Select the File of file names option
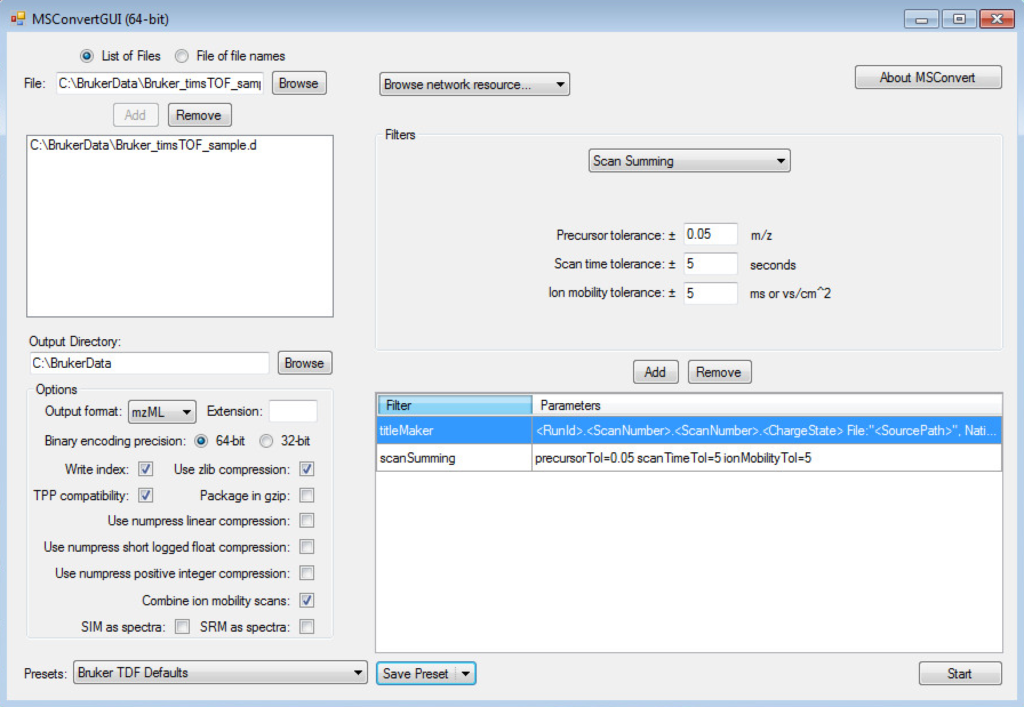The width and height of the screenshot is (1024, 707). coord(182,56)
